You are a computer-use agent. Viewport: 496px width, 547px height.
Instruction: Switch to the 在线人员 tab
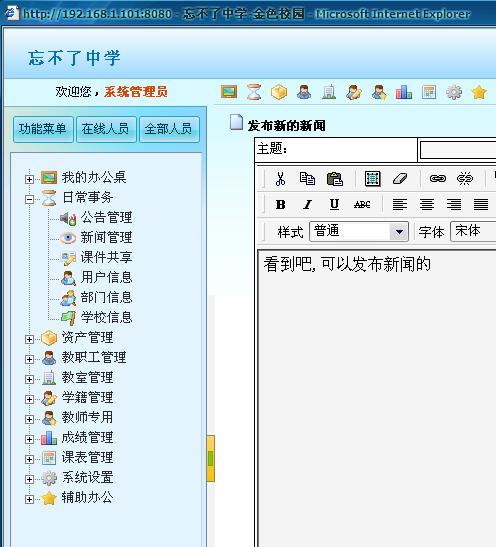tap(106, 129)
